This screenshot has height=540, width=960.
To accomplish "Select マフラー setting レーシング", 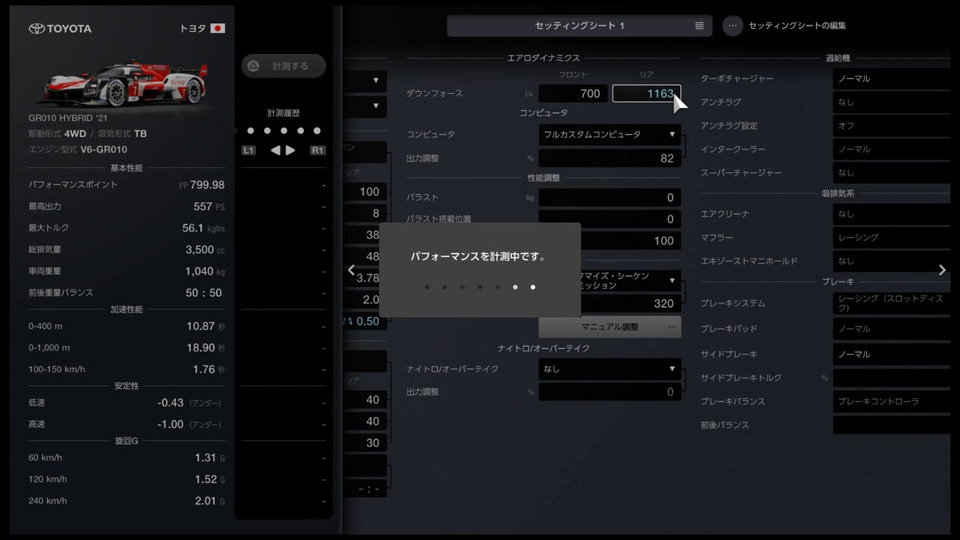I will tap(891, 238).
